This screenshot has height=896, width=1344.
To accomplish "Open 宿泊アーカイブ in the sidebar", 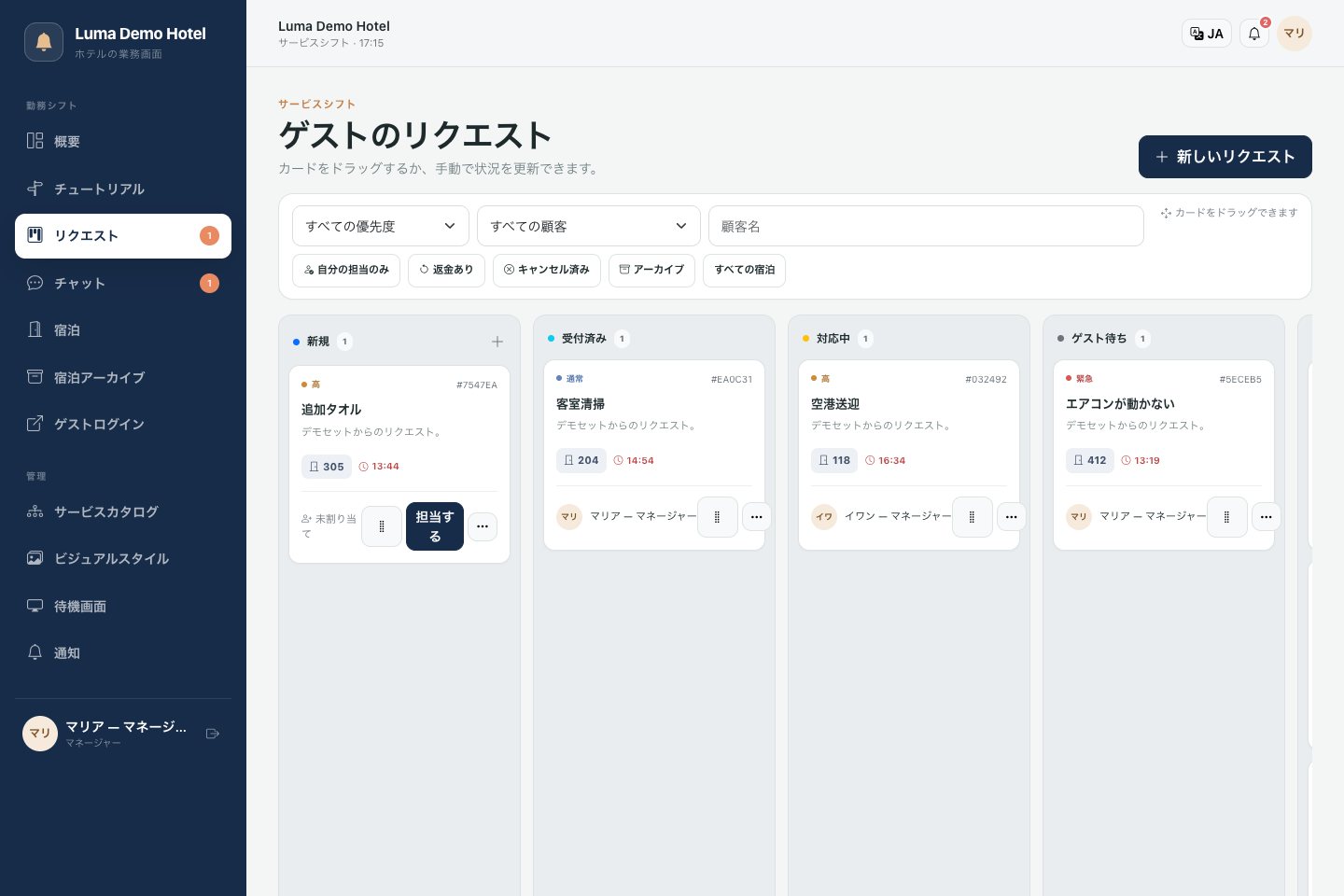I will click(x=123, y=377).
